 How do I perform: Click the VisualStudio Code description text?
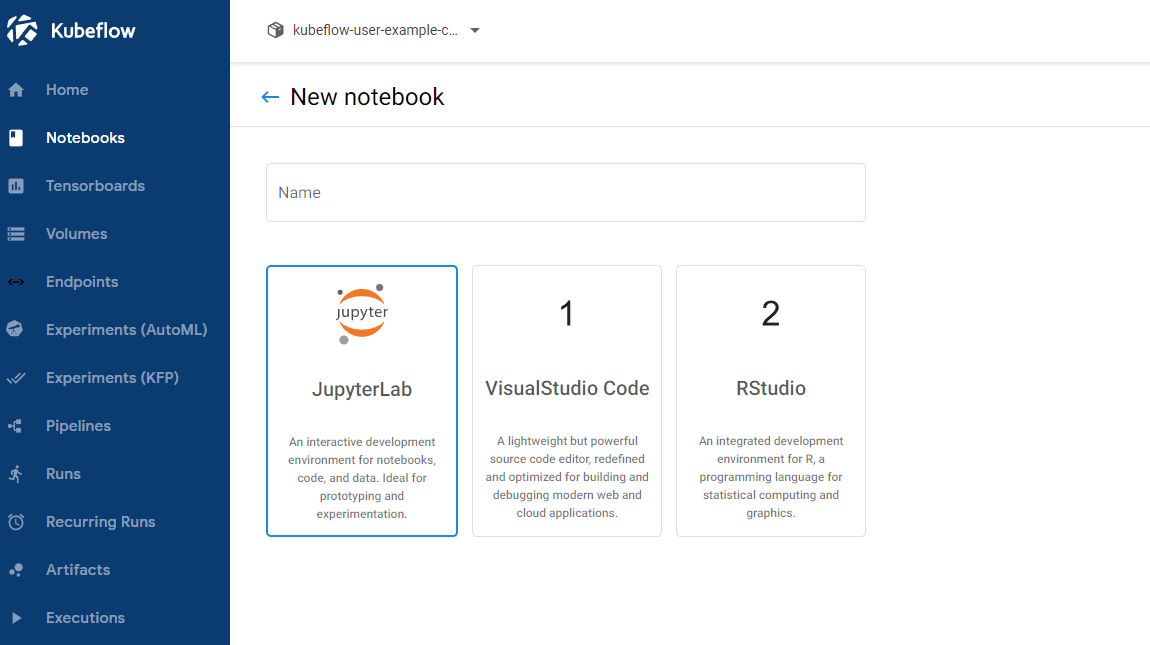[567, 477]
